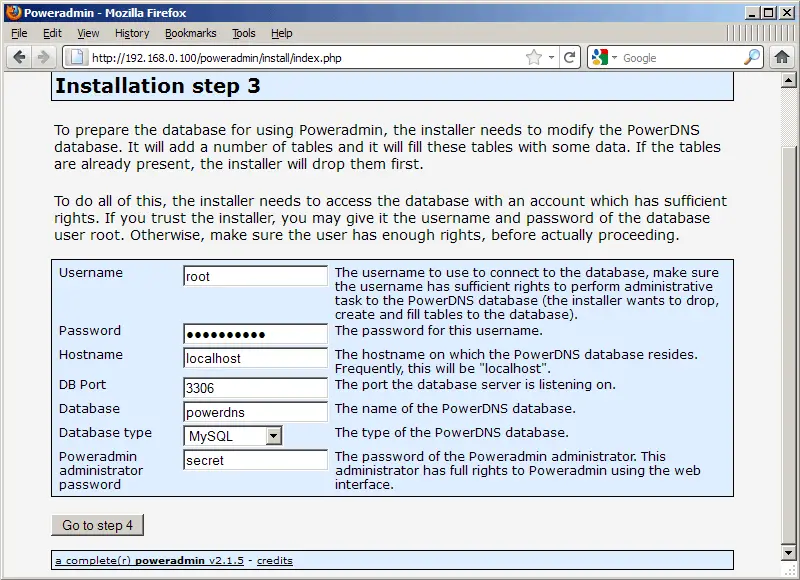This screenshot has height=580, width=800.
Task: Click the DB Port label
Action: 82,385
